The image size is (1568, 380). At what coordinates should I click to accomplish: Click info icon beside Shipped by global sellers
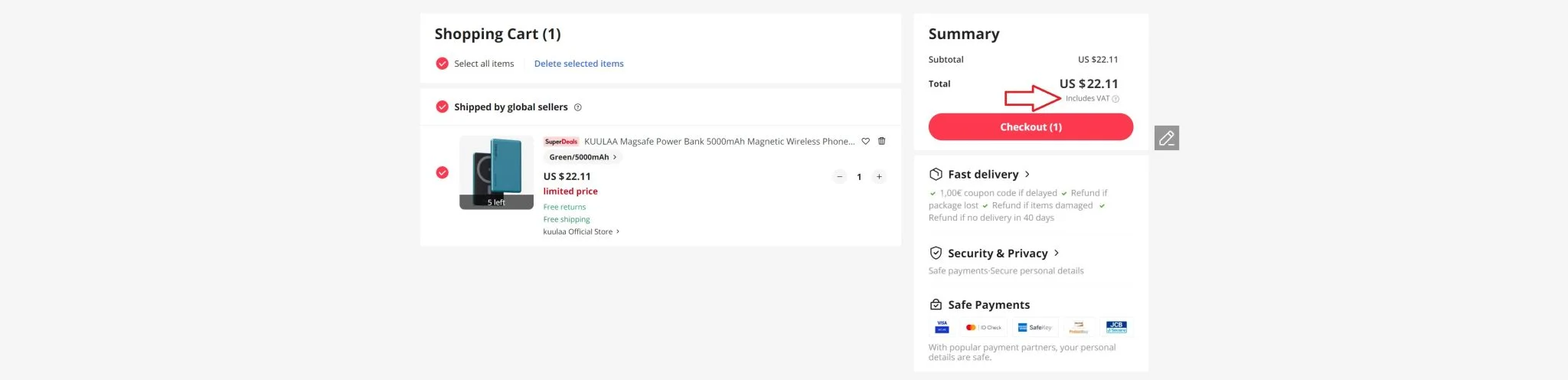[x=578, y=107]
